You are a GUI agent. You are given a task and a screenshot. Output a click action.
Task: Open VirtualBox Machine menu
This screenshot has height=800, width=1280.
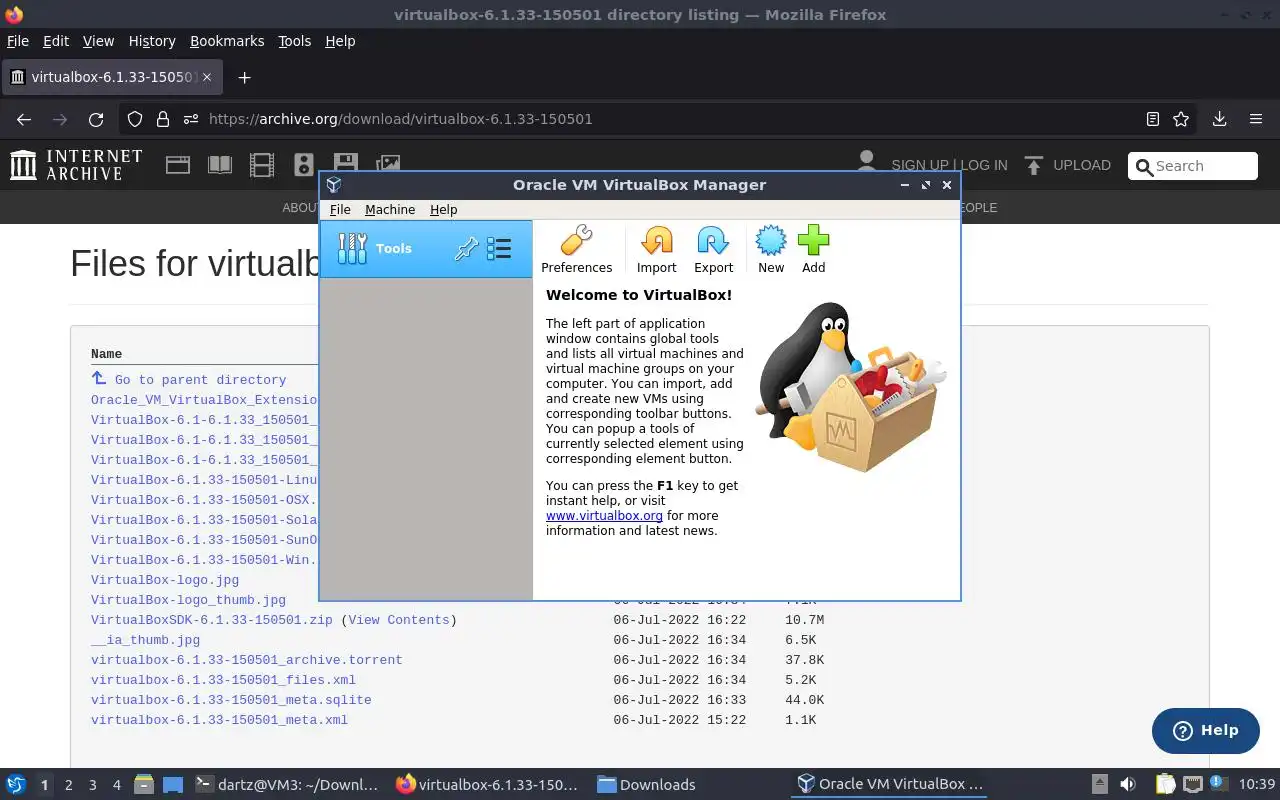[390, 209]
